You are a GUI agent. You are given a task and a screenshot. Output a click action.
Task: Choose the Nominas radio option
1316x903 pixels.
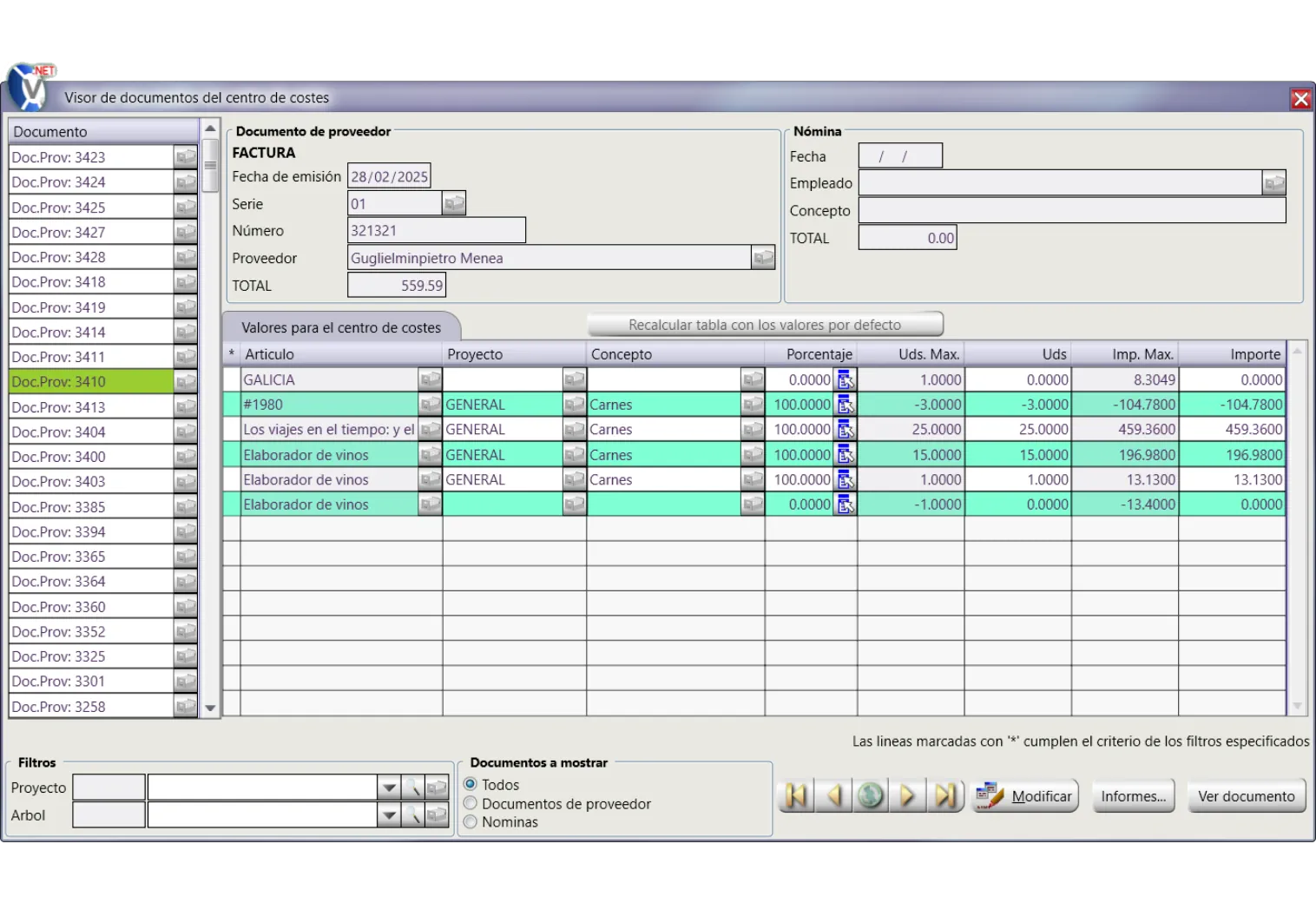470,822
